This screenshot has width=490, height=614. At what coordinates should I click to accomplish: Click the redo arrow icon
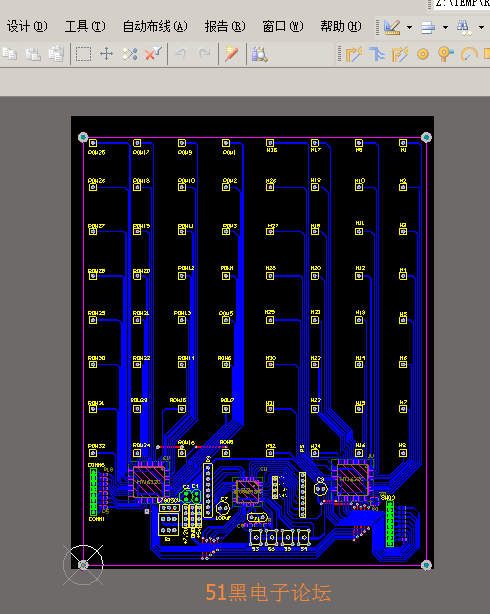click(204, 53)
